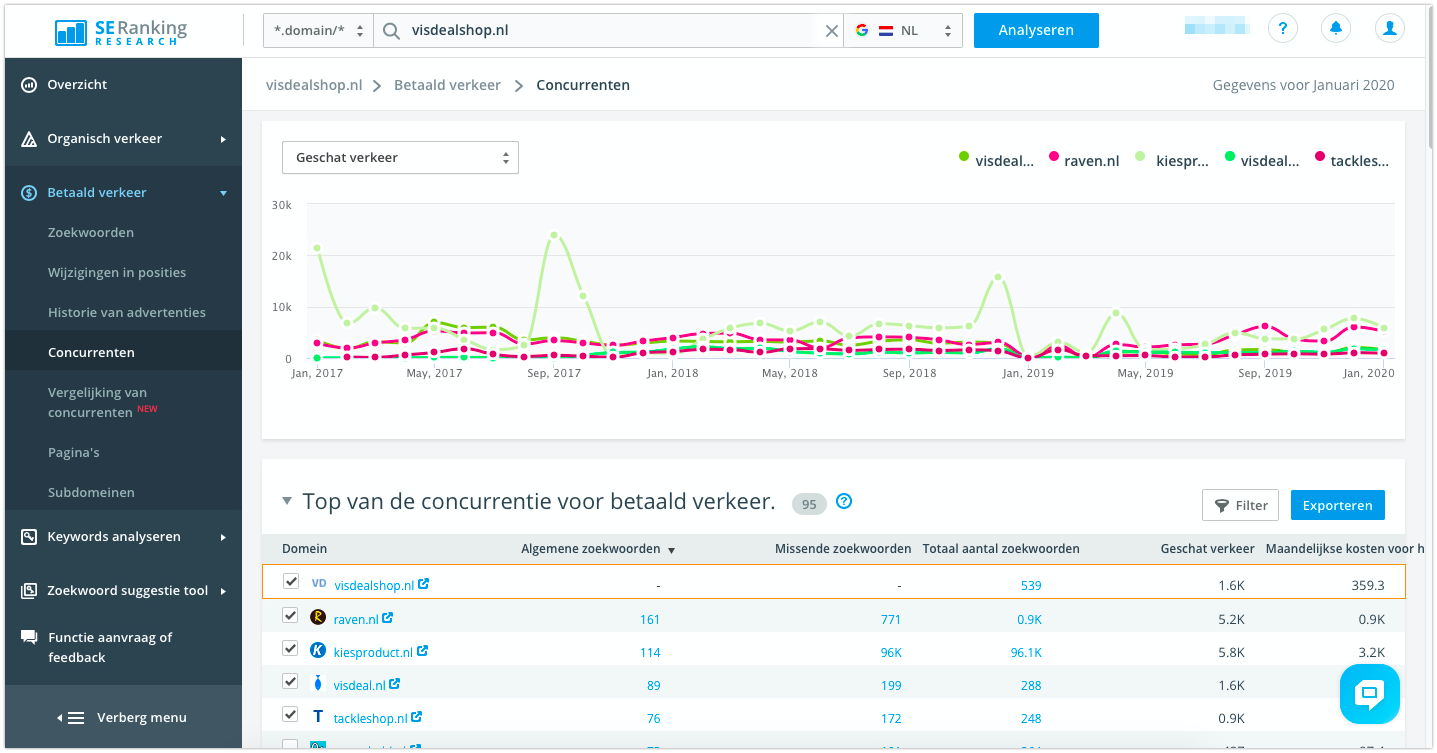The width and height of the screenshot is (1437, 753).
Task: Toggle the raven.nl legend color dot
Action: pyautogui.click(x=1053, y=158)
